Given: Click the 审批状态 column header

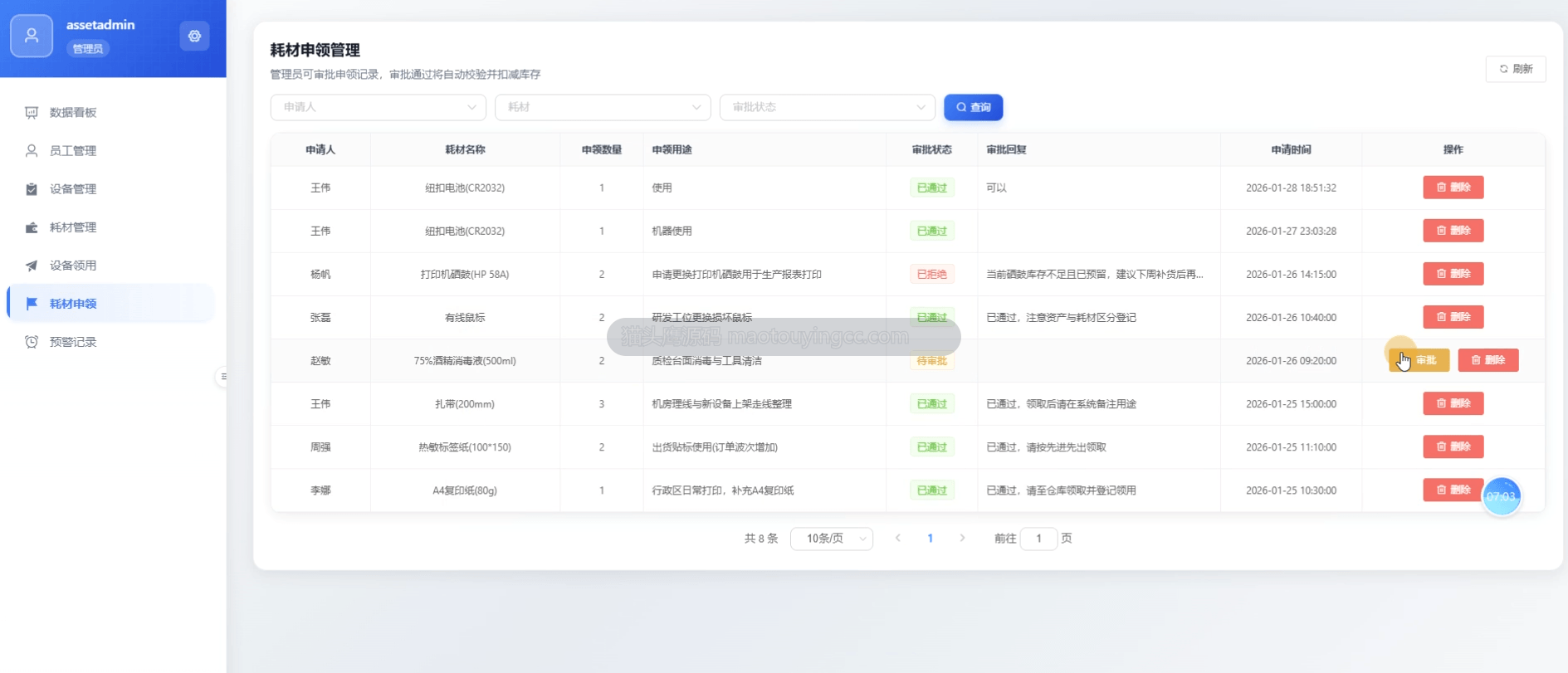Looking at the screenshot, I should pos(931,150).
